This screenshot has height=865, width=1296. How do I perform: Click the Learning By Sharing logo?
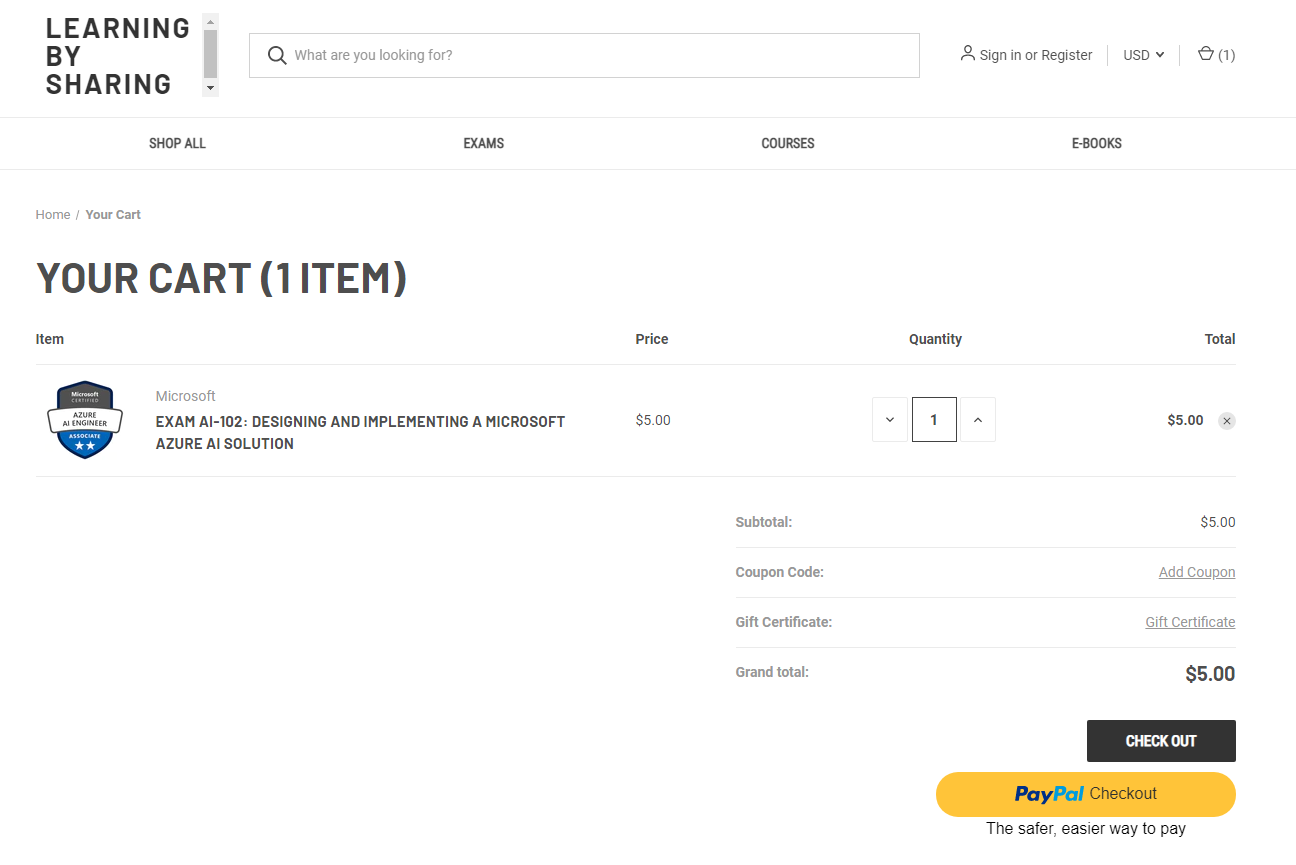[x=118, y=56]
